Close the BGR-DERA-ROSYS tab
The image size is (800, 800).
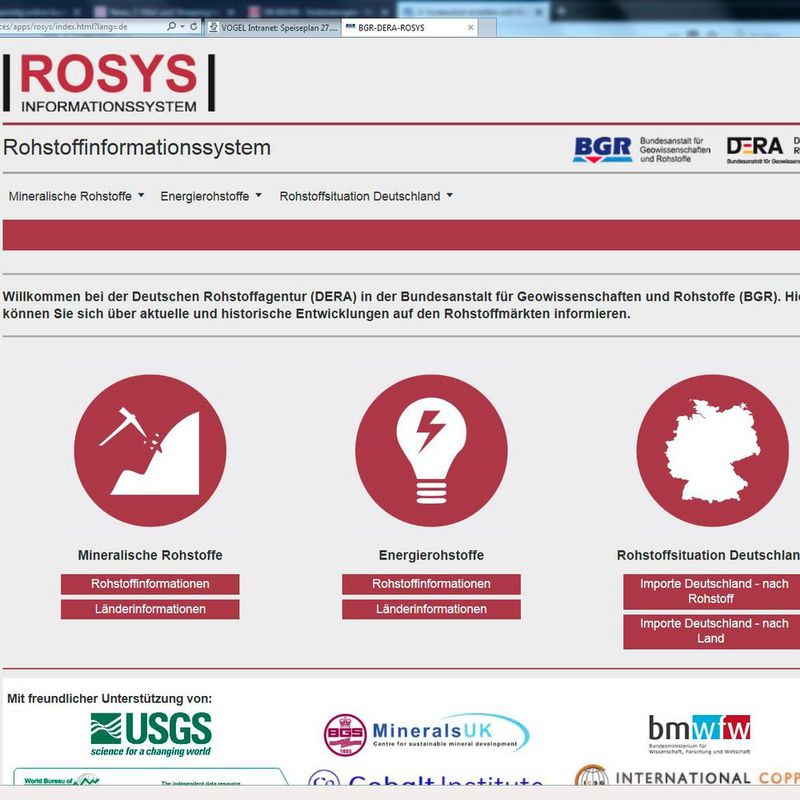(470, 28)
